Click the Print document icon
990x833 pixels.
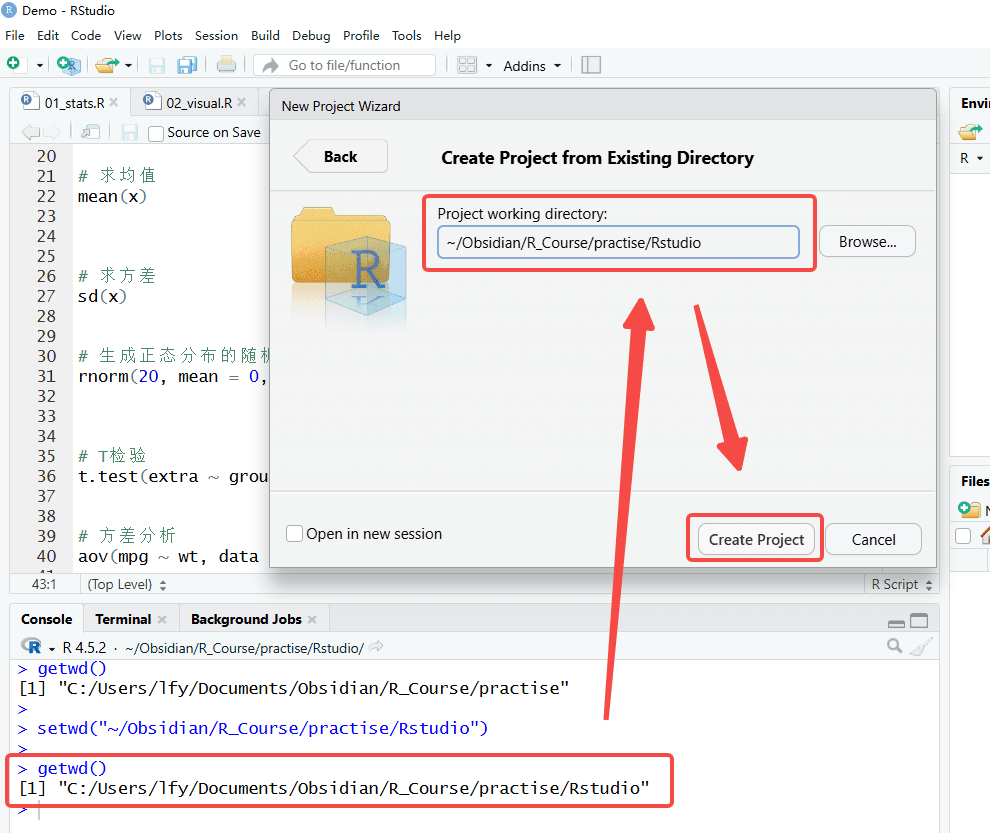point(226,65)
